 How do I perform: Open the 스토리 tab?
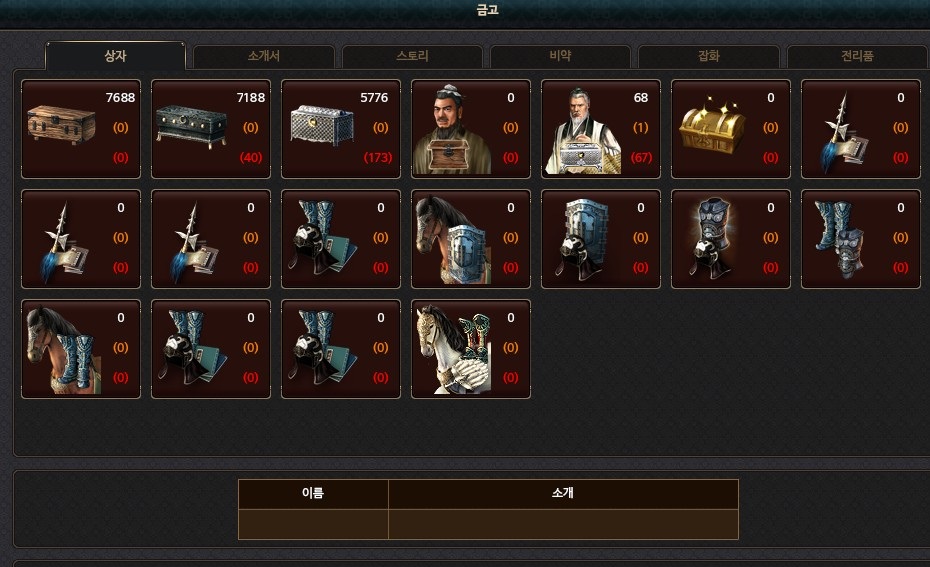[412, 56]
